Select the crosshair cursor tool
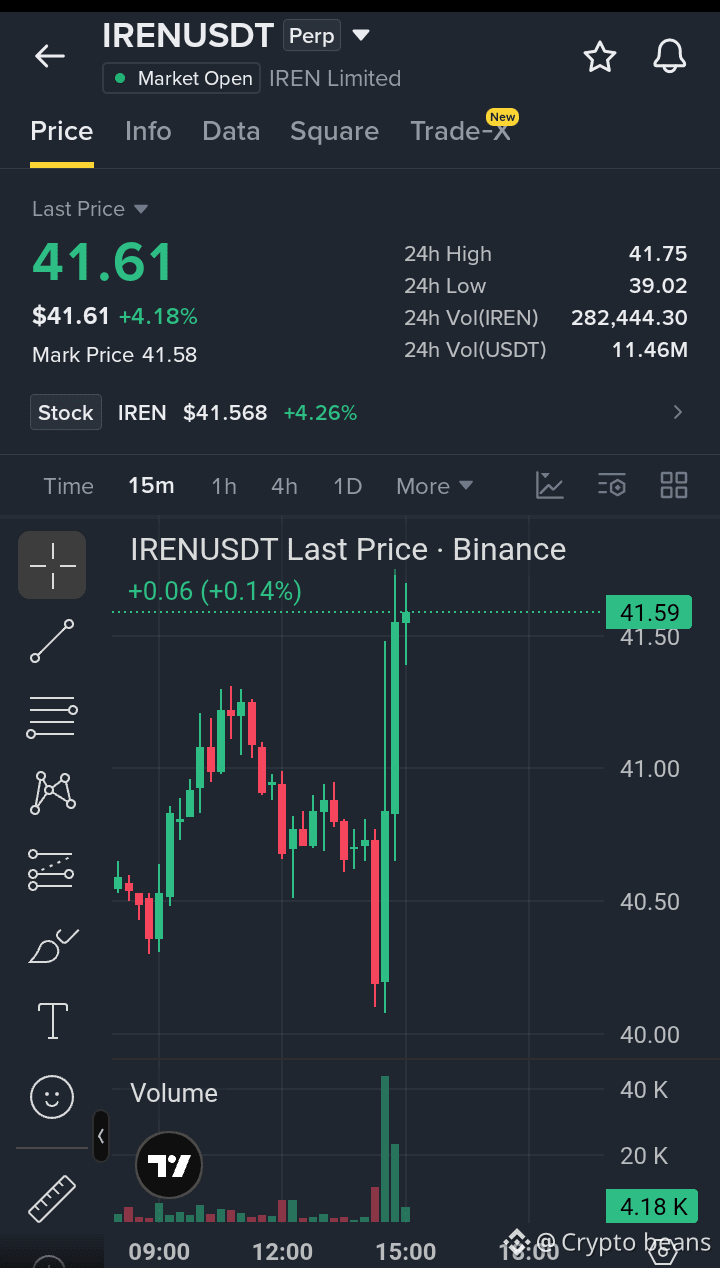Viewport: 720px width, 1268px height. coord(52,565)
